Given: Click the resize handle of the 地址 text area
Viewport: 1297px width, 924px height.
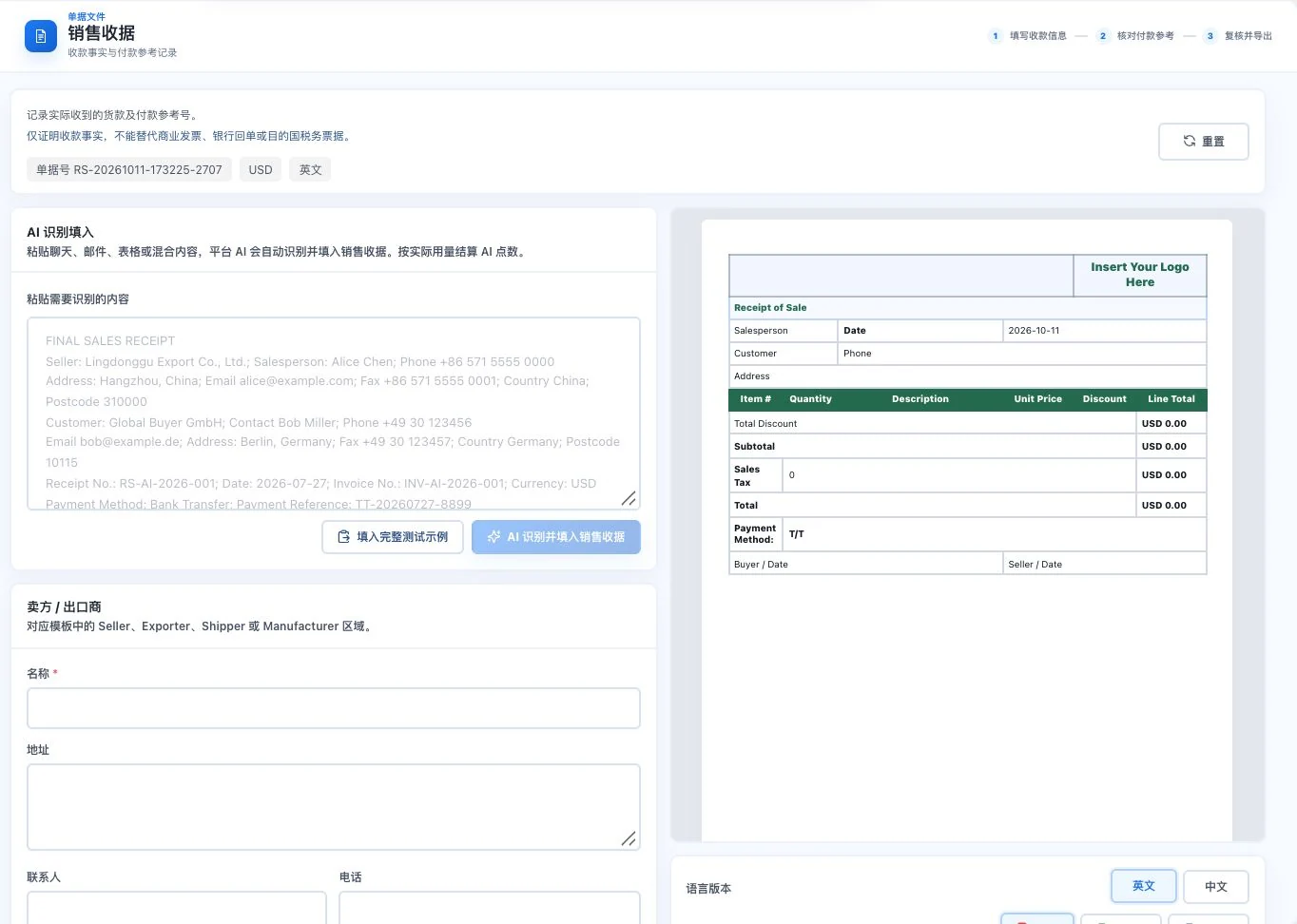Looking at the screenshot, I should pyautogui.click(x=629, y=838).
